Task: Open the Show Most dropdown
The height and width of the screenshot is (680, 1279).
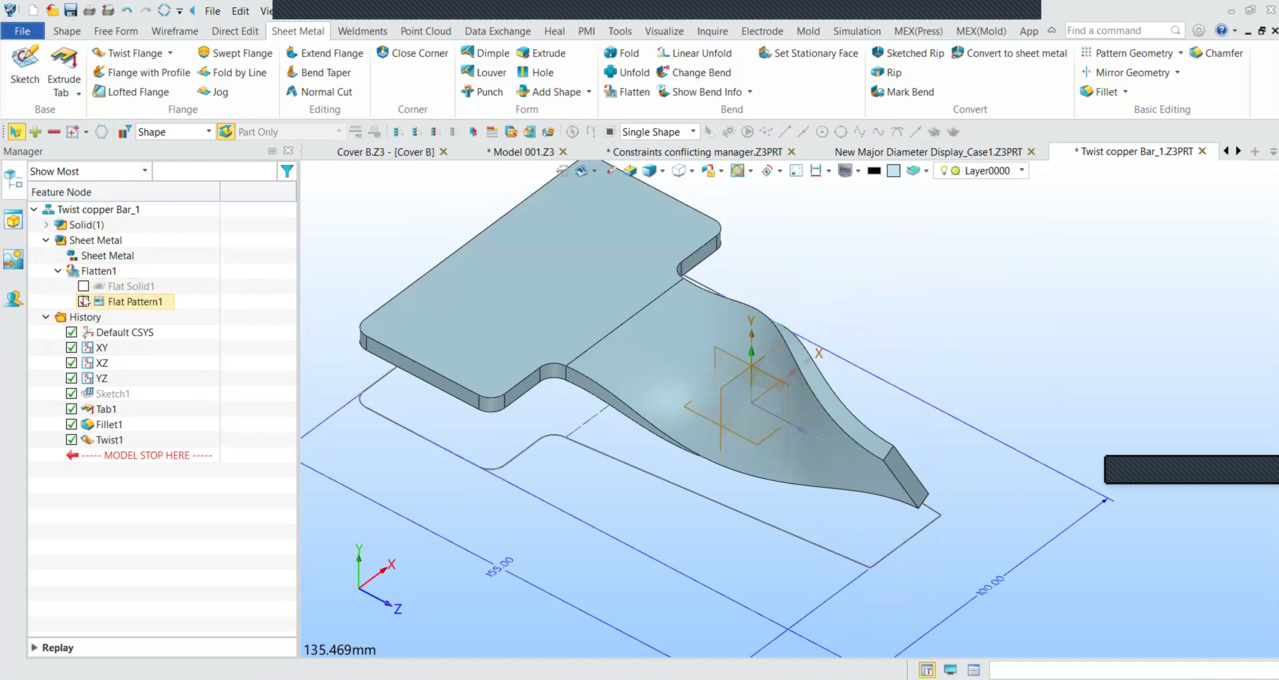Action: (89, 172)
